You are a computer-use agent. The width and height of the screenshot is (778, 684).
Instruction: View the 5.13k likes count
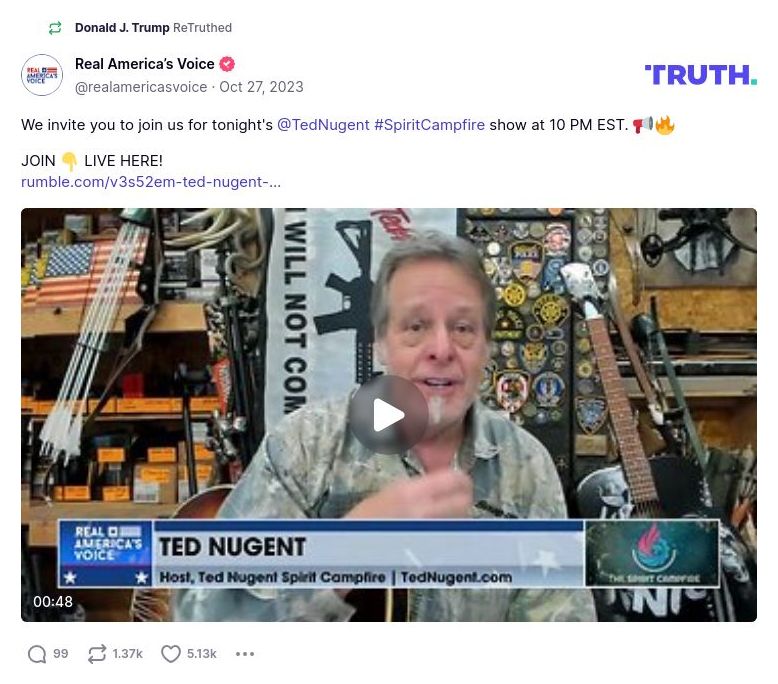201,654
